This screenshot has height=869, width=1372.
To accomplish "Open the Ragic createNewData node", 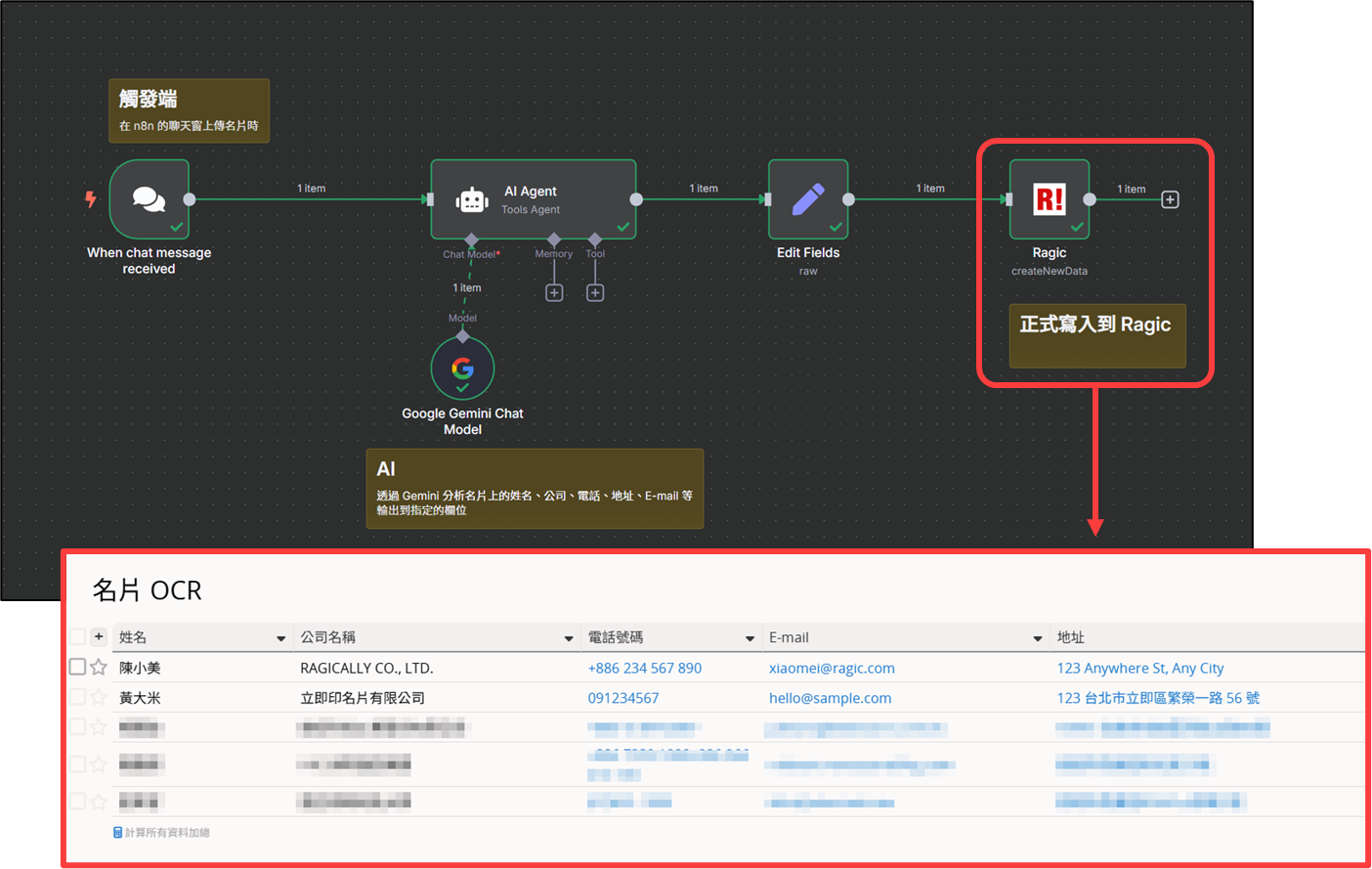I will [x=1050, y=199].
